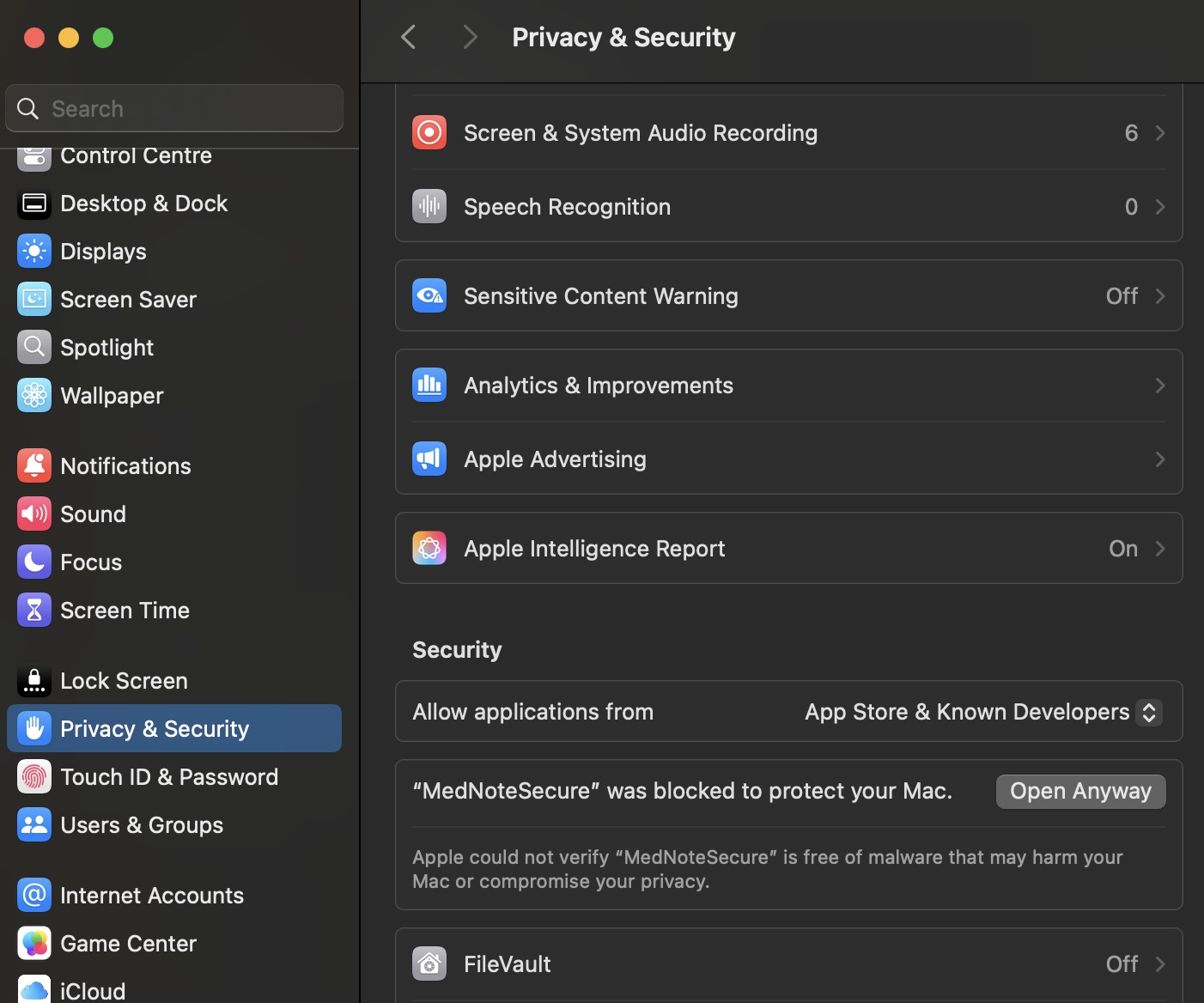
Task: Expand Apple Advertising chevron
Action: 1160,459
